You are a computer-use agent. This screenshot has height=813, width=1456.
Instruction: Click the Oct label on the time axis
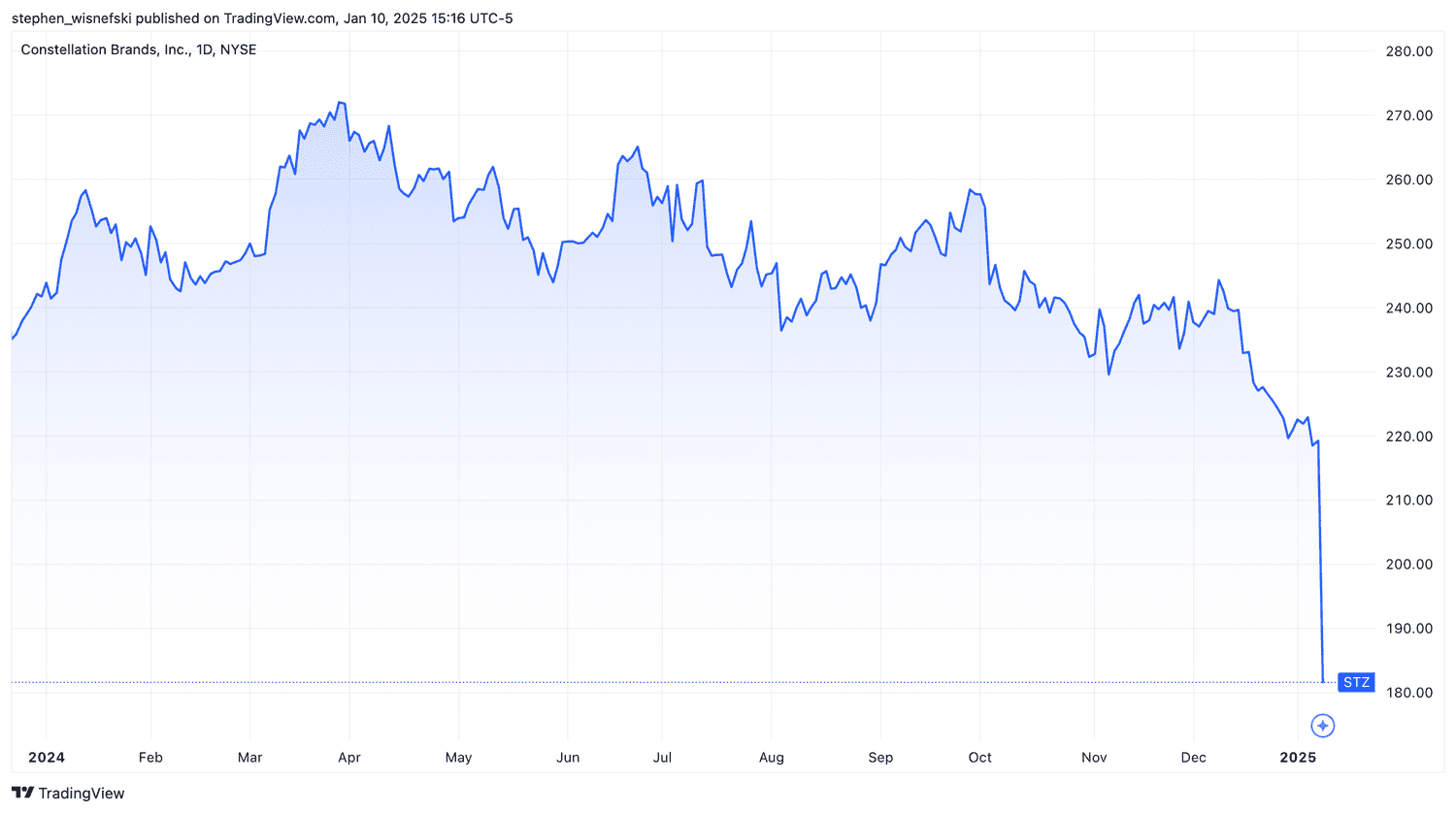(x=980, y=757)
